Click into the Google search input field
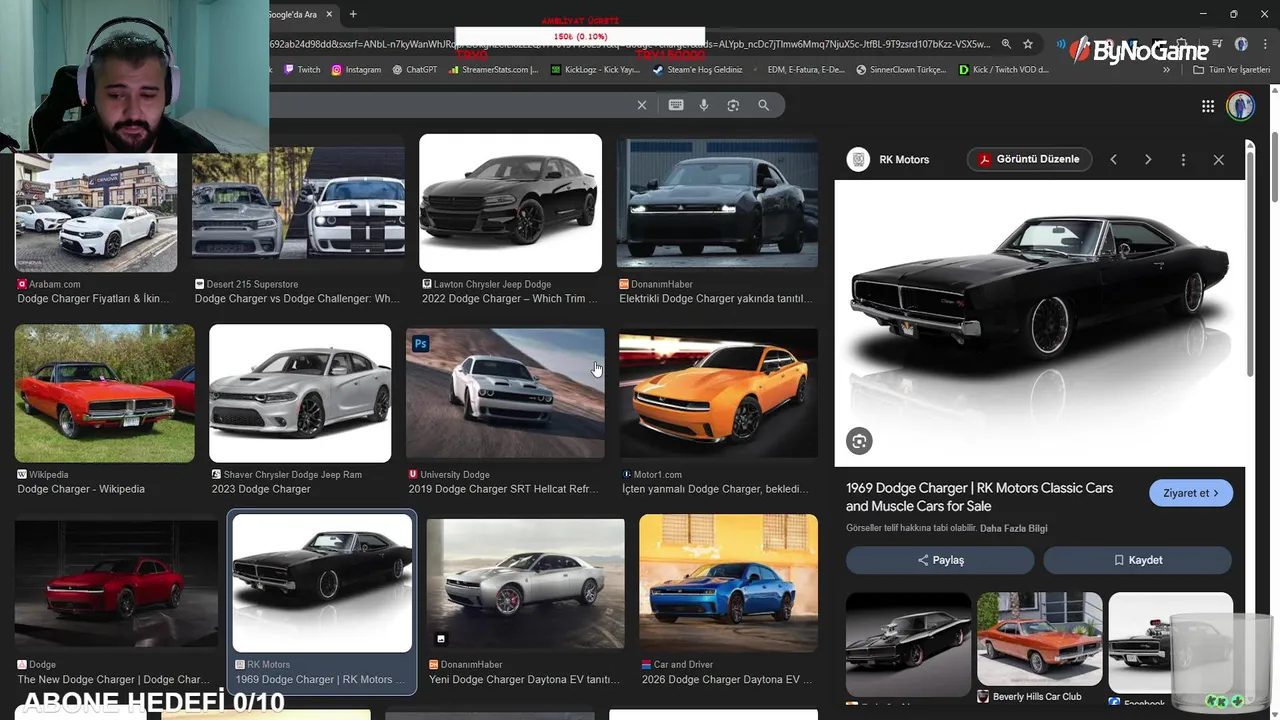Screen dimensions: 1280x720 tap(450, 105)
